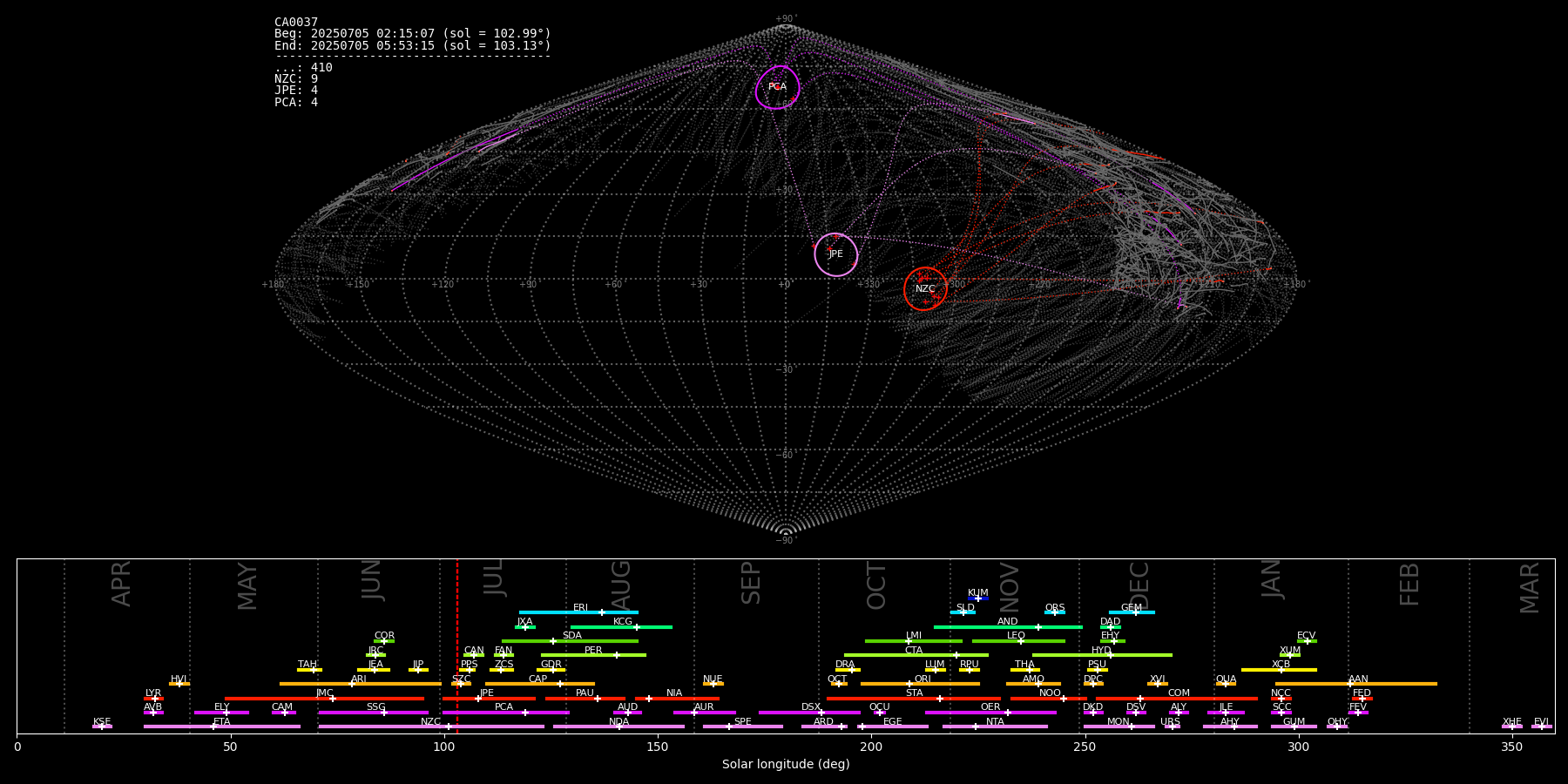Click the 100 tick on solar longitude axis
Screen dimensions: 1568x784
coord(444,747)
